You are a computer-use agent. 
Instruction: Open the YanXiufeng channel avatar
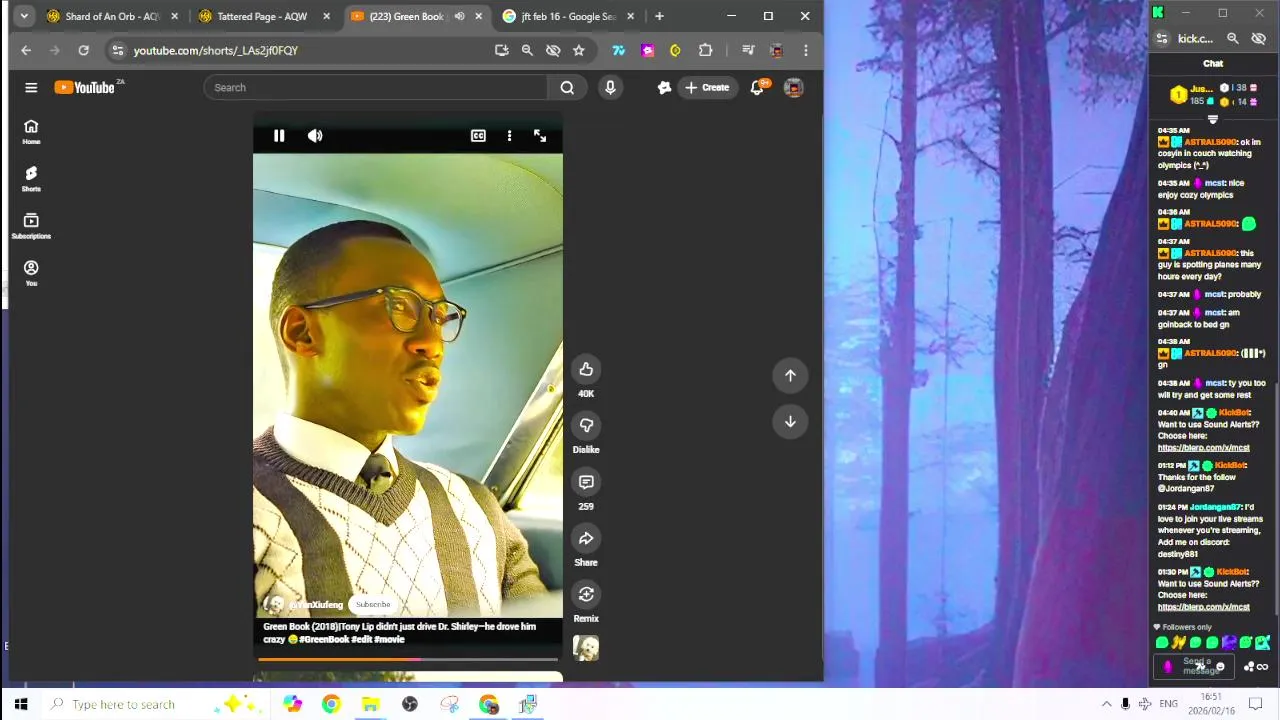pyautogui.click(x=273, y=604)
